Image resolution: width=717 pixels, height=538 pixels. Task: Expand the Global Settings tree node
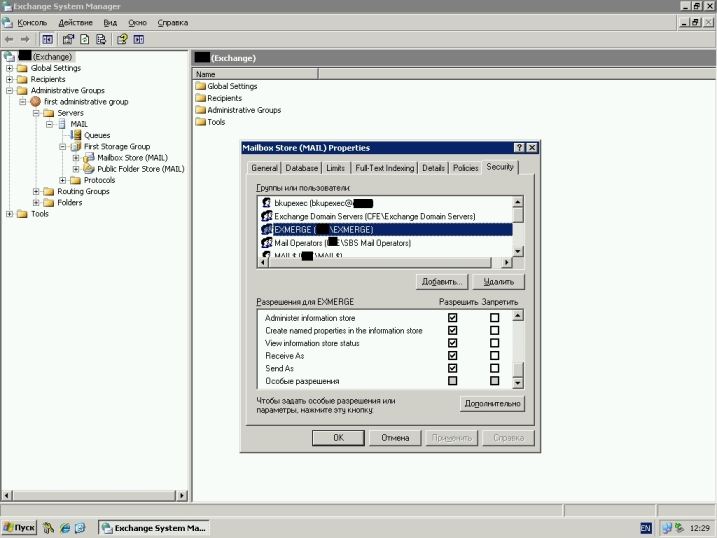point(9,68)
